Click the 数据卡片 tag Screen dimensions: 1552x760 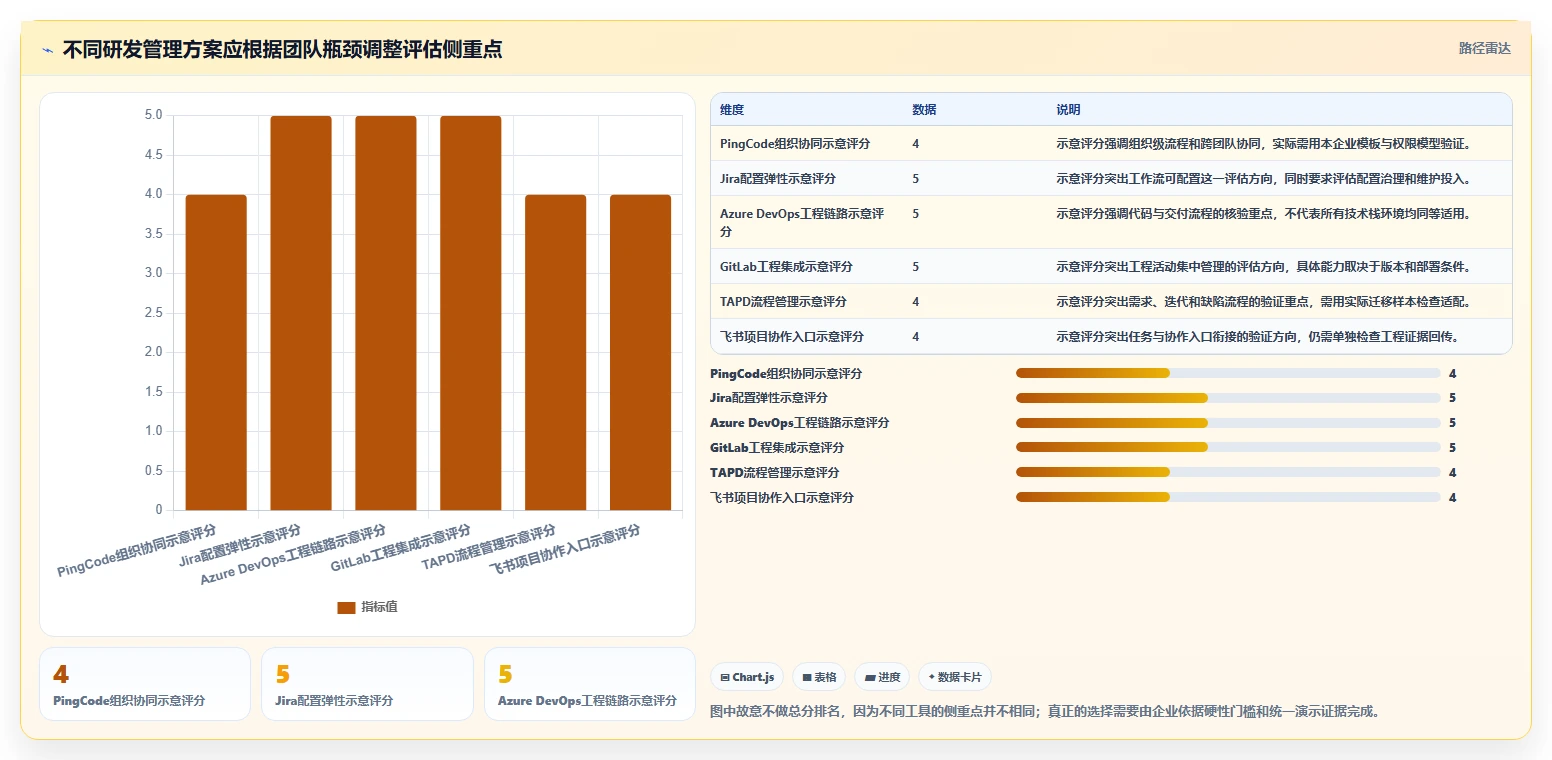pyautogui.click(x=955, y=677)
